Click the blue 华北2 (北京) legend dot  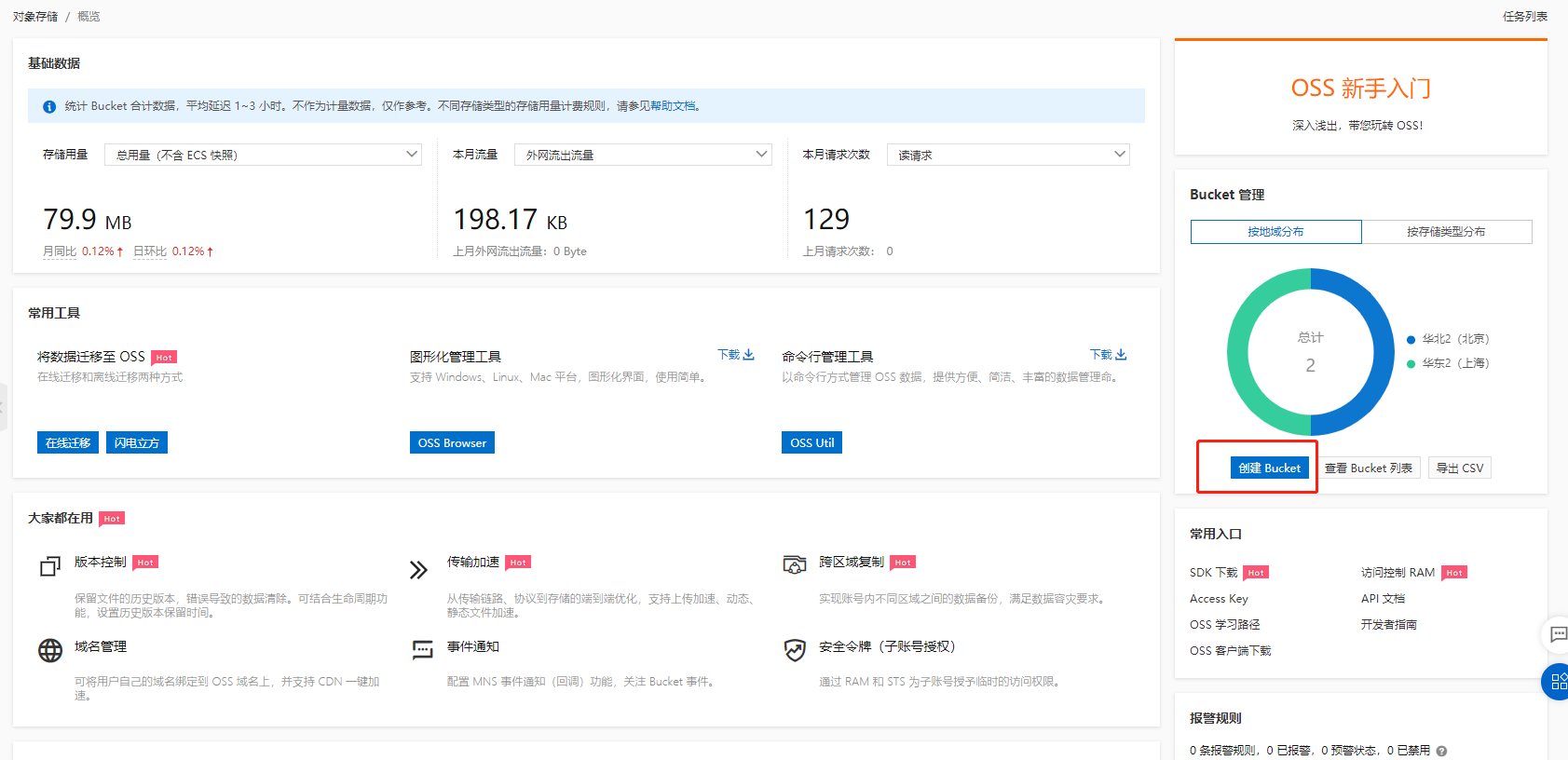[1411, 340]
